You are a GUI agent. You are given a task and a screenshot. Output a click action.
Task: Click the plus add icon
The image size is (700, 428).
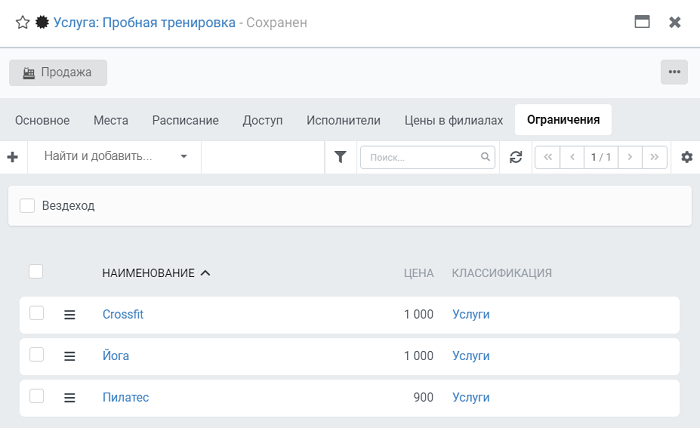[x=13, y=157]
